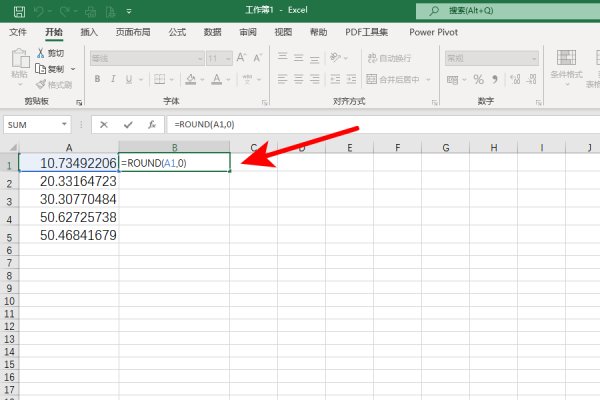Expand the Merge & Center options arrow
Screen dimensions: 600x400
pos(428,80)
